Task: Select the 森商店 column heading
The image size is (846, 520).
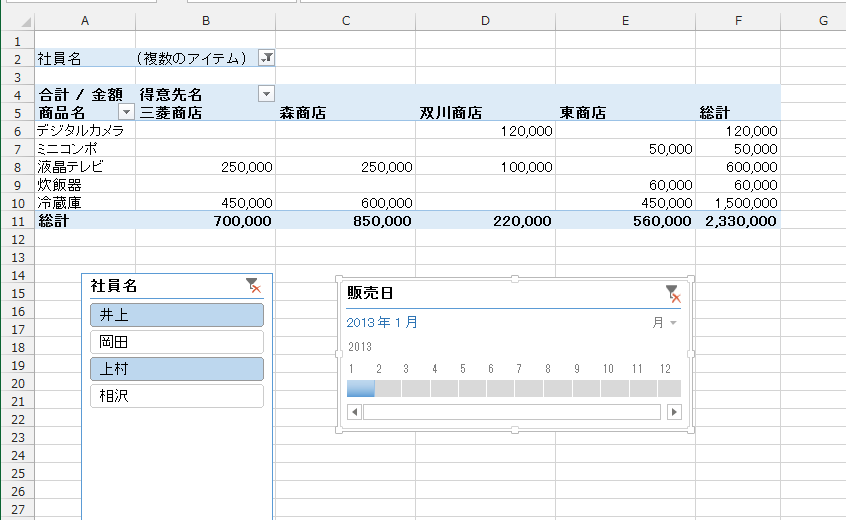Action: click(346, 112)
